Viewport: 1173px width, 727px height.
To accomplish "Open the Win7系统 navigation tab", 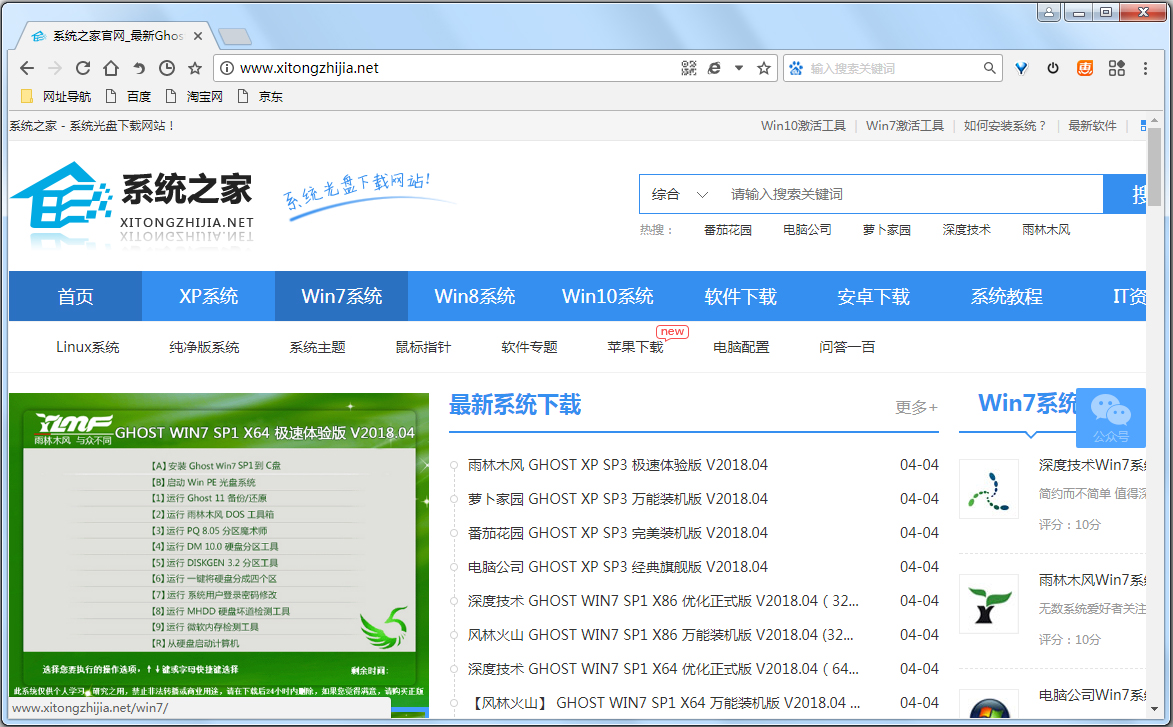I will [x=341, y=296].
